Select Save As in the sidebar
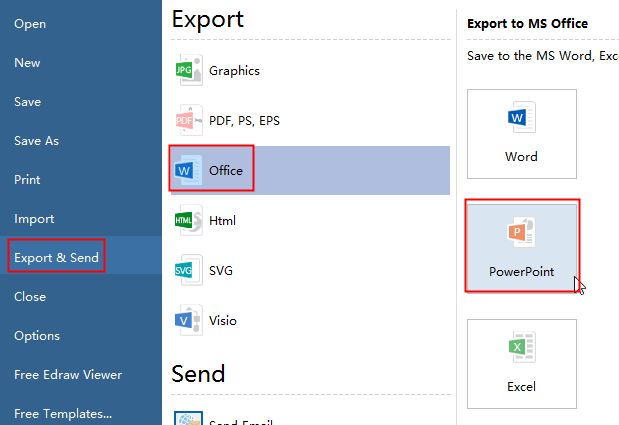This screenshot has width=619, height=425. 36,141
